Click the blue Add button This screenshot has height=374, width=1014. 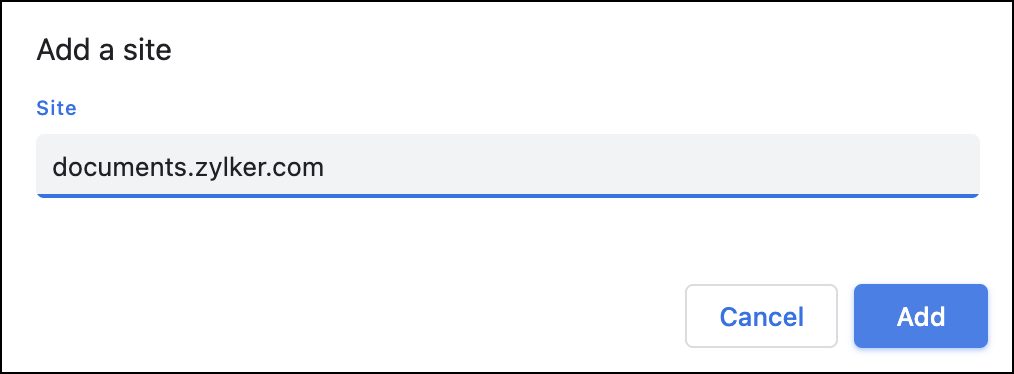coord(920,316)
